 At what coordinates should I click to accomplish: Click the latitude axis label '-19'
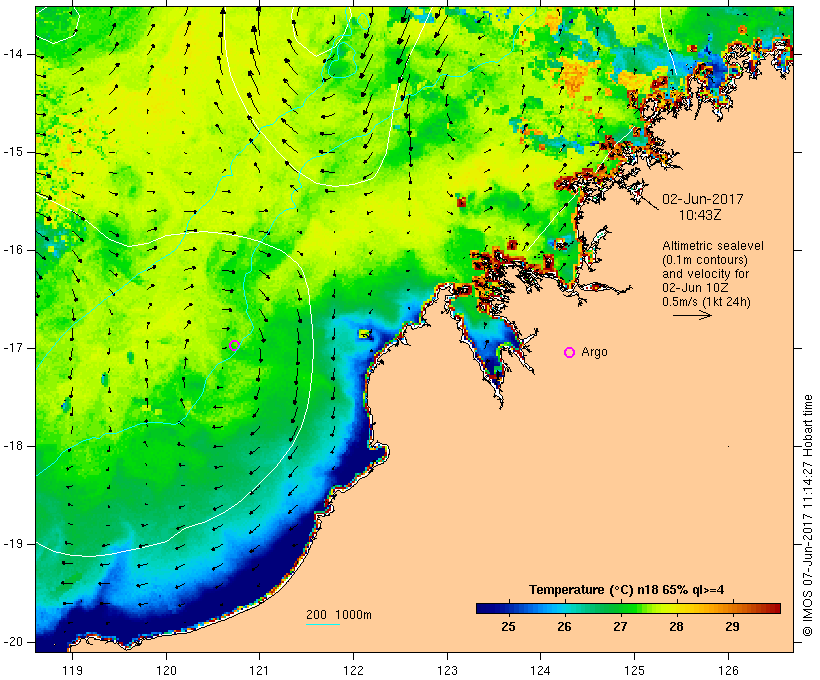tap(13, 544)
